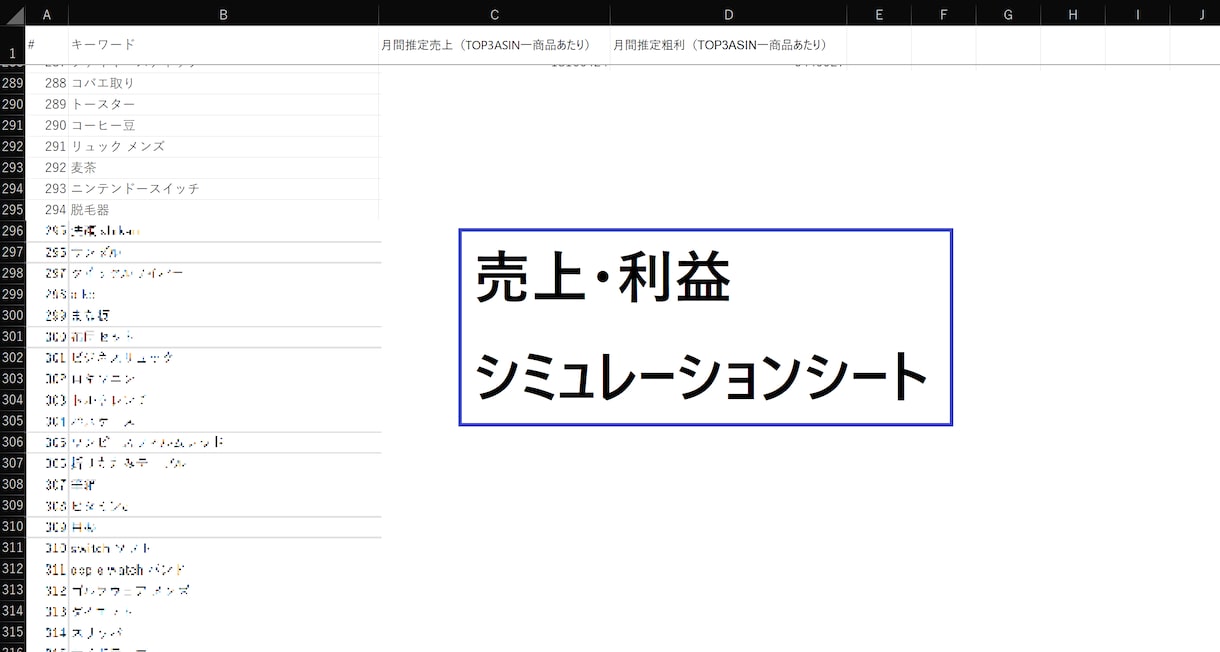This screenshot has width=1220, height=652.
Task: Select the '#' header cell
Action: click(47, 45)
